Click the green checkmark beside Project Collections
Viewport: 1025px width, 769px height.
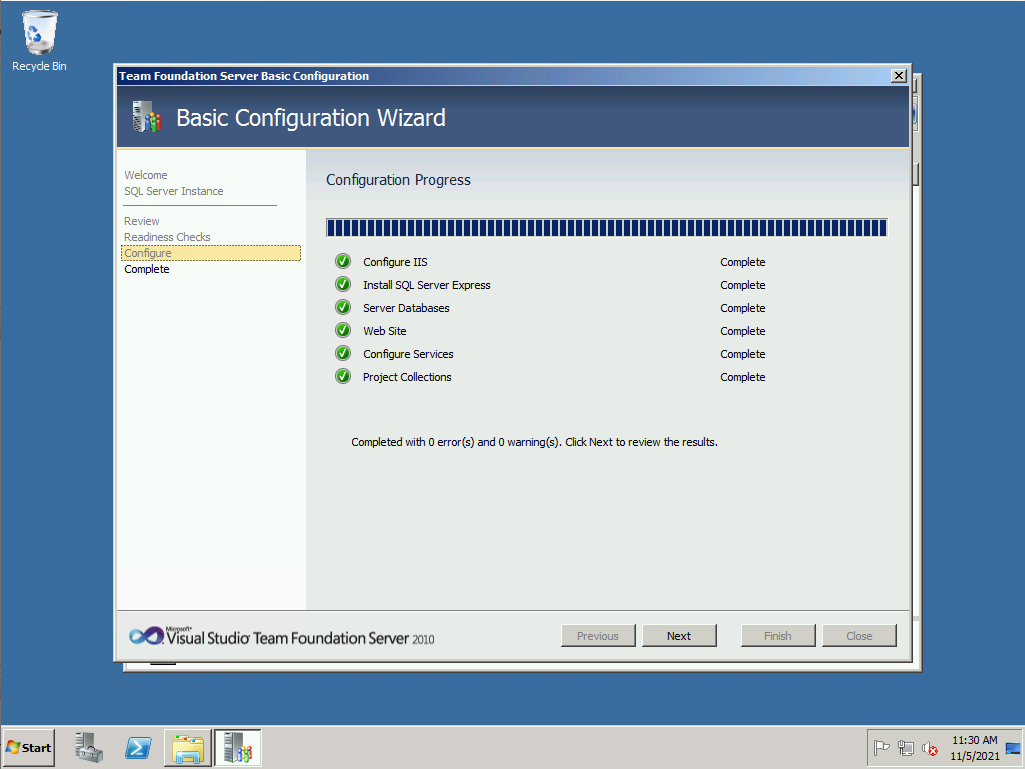pyautogui.click(x=343, y=377)
